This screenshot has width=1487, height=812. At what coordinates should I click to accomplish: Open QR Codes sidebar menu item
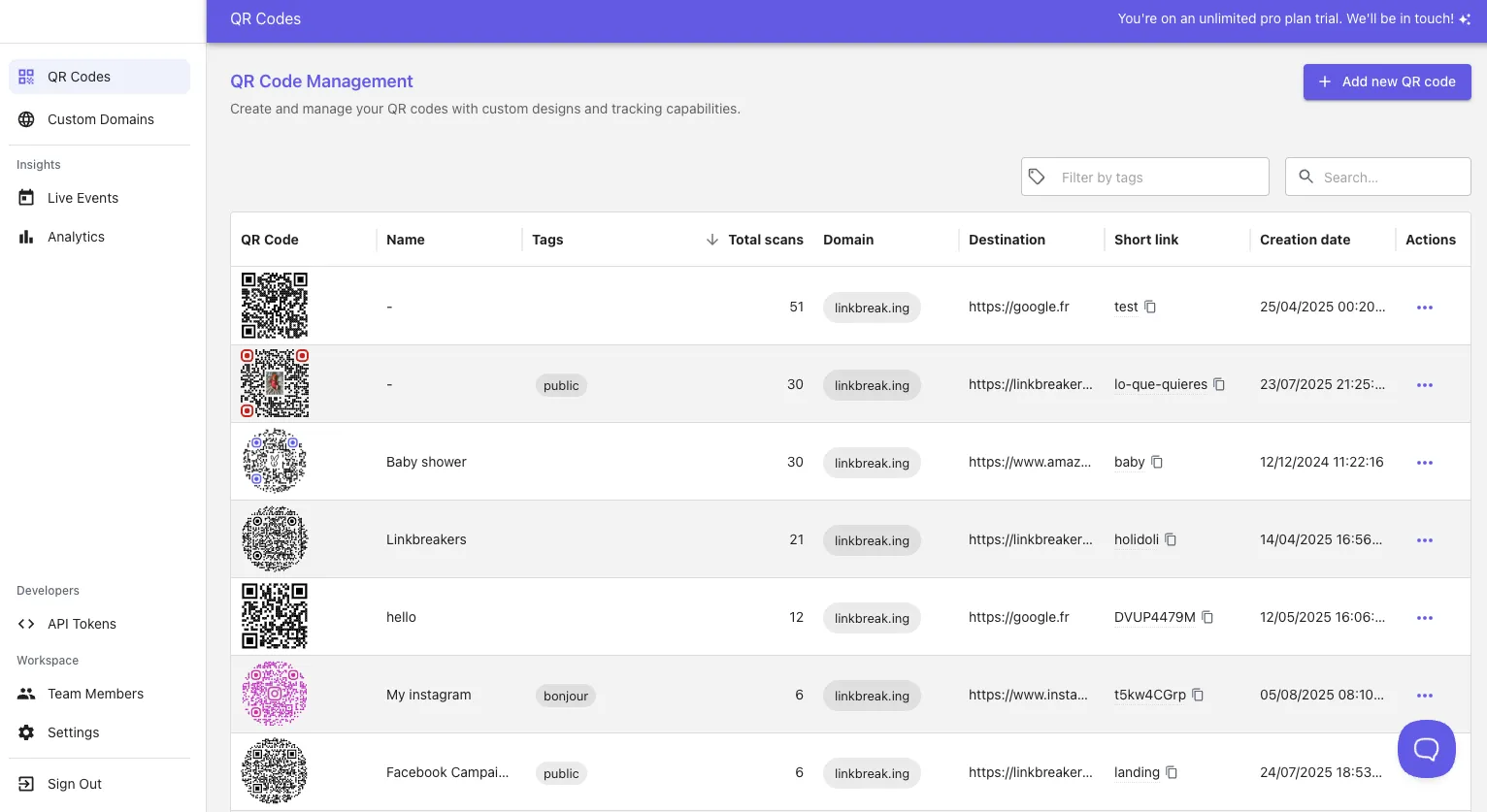coord(99,77)
